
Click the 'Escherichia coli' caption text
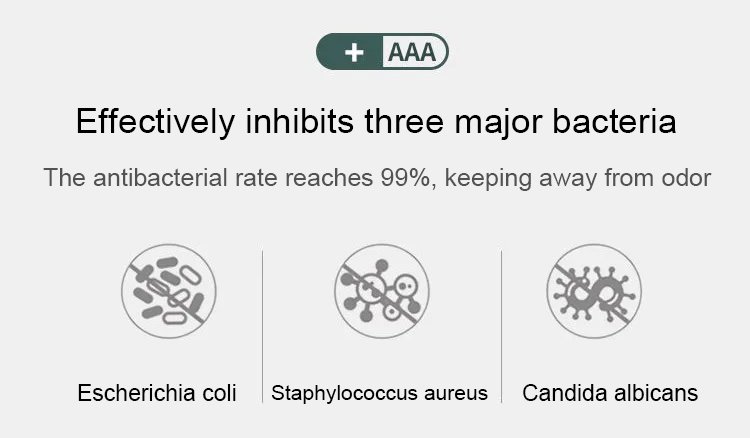pyautogui.click(x=157, y=392)
